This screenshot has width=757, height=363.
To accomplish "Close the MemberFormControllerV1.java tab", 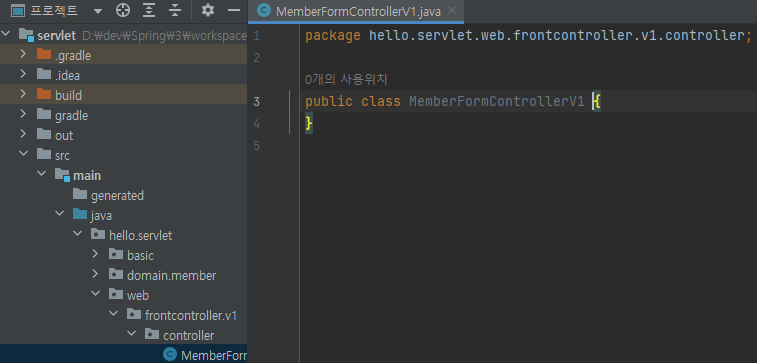I will [451, 10].
